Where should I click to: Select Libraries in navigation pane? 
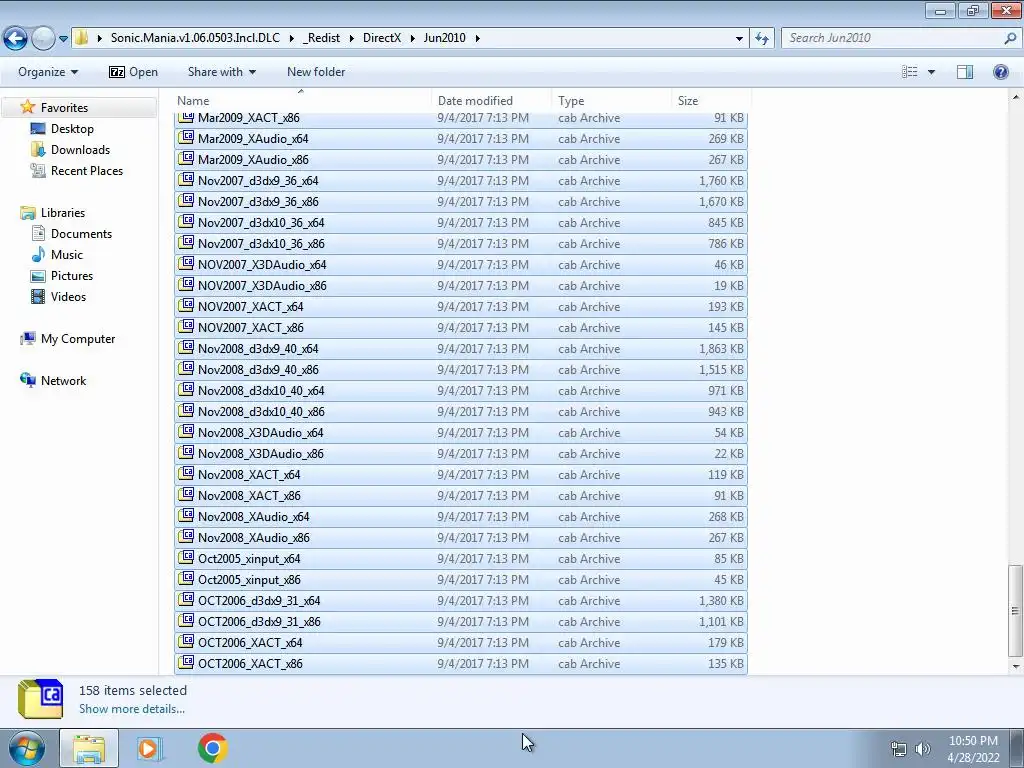(63, 213)
